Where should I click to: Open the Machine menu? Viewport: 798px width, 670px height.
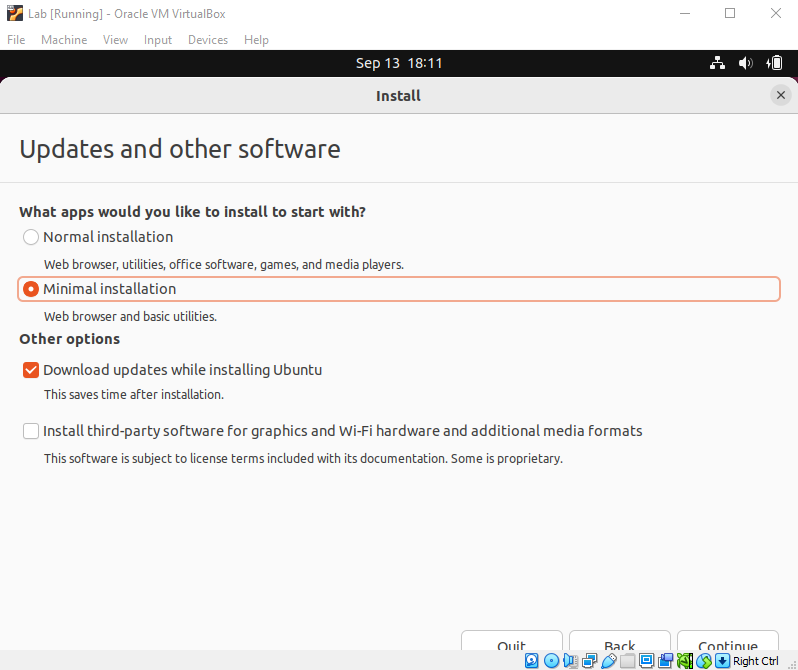[x=64, y=40]
